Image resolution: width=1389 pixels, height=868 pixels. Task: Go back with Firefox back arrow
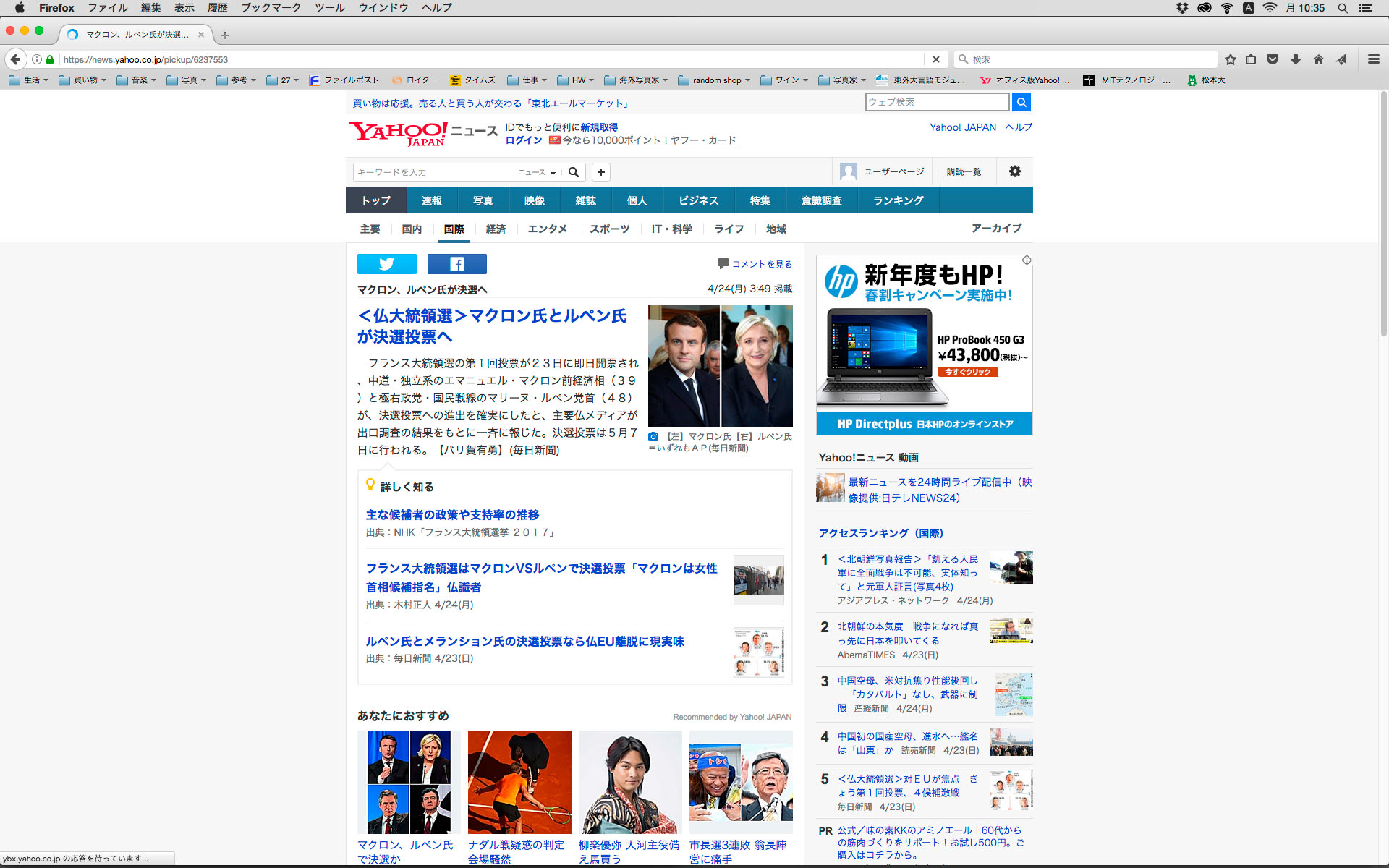click(x=16, y=59)
